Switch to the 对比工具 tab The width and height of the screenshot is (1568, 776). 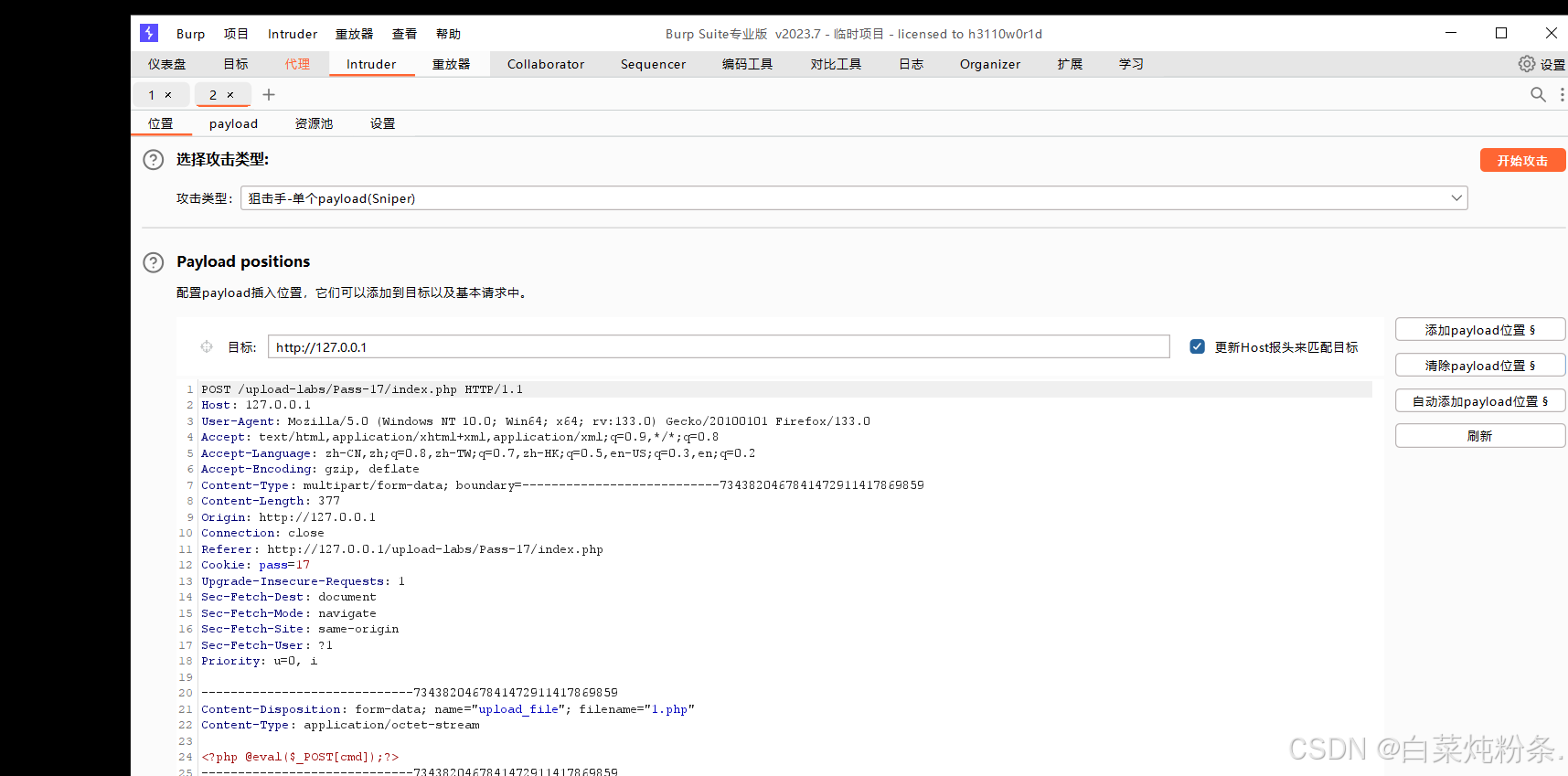(x=836, y=64)
